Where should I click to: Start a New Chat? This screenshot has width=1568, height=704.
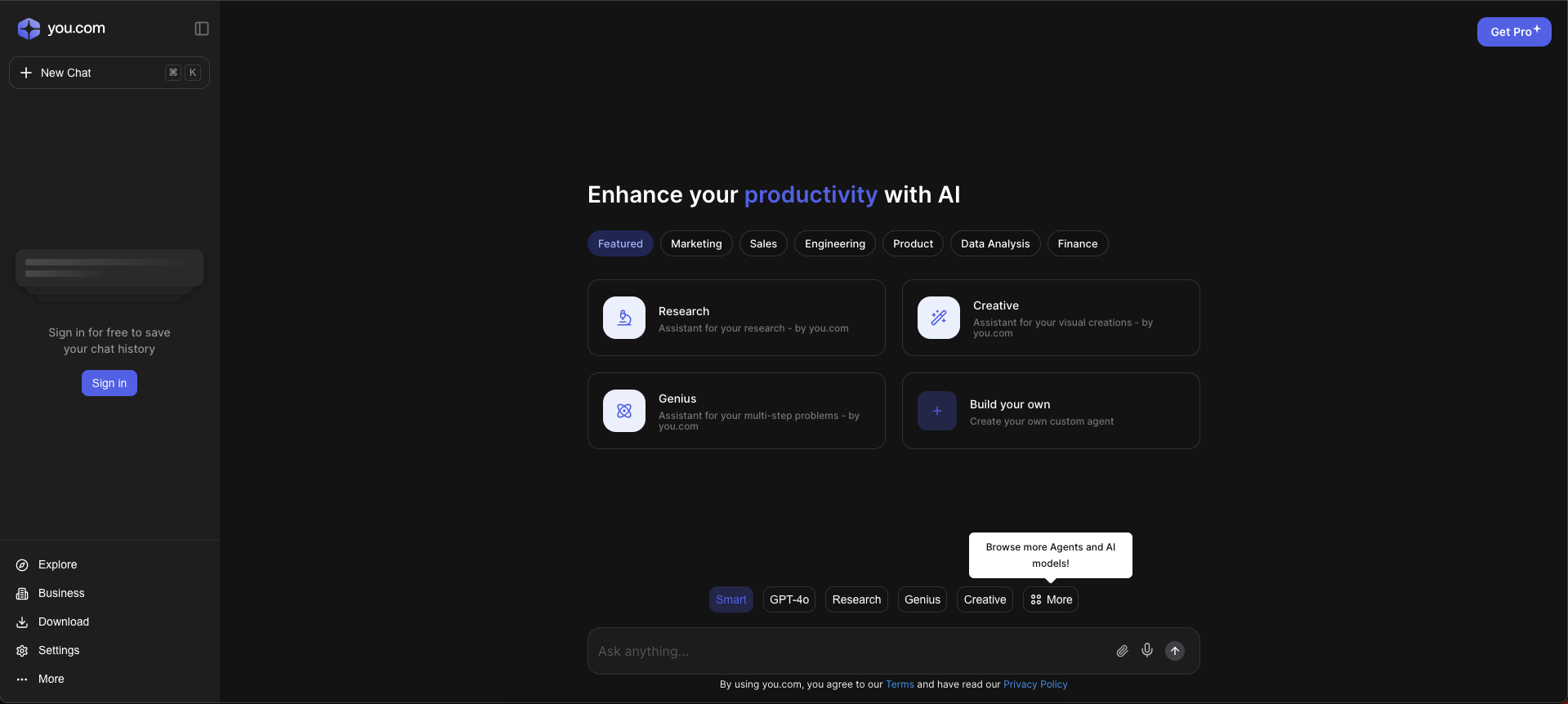click(109, 73)
